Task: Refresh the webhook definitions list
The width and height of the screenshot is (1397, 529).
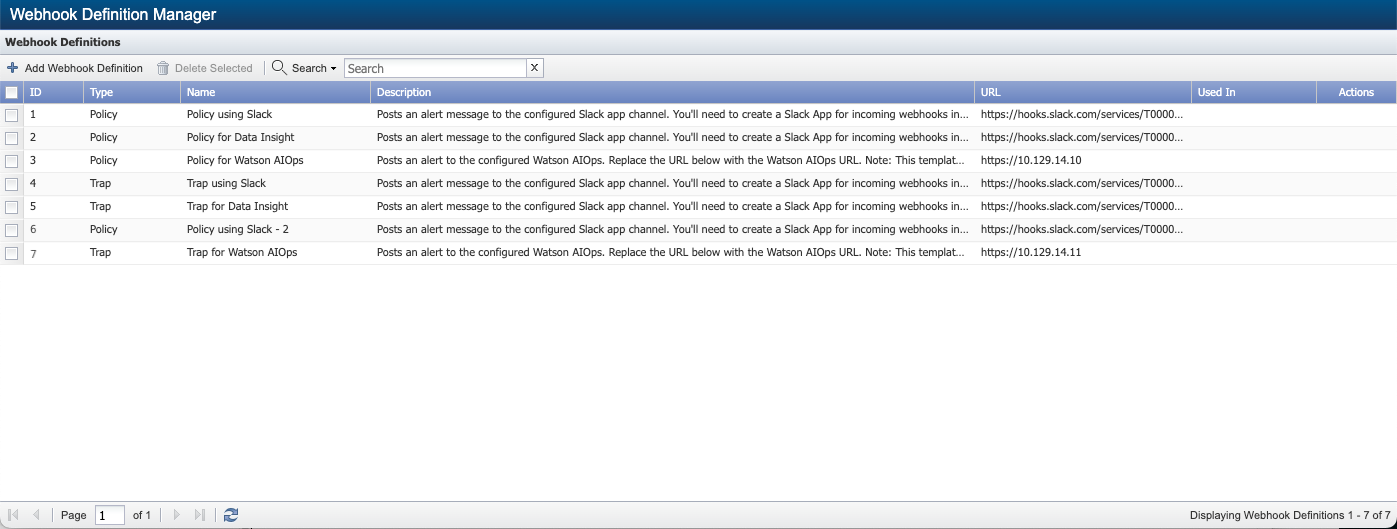Action: pos(231,515)
